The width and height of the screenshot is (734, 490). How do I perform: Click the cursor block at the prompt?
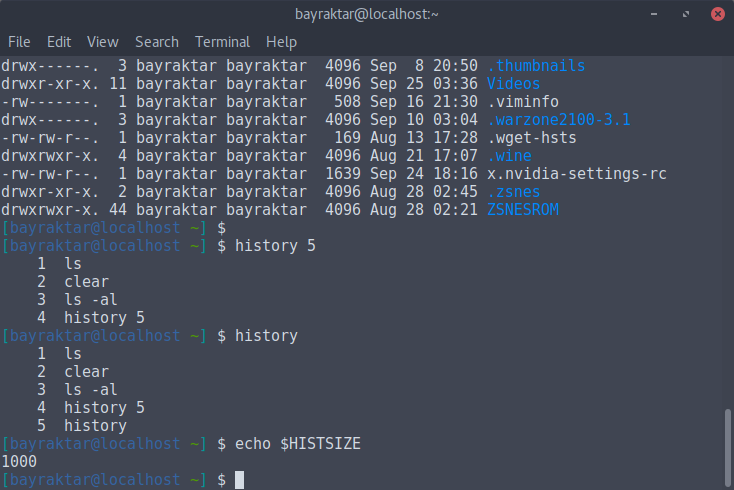(x=239, y=480)
